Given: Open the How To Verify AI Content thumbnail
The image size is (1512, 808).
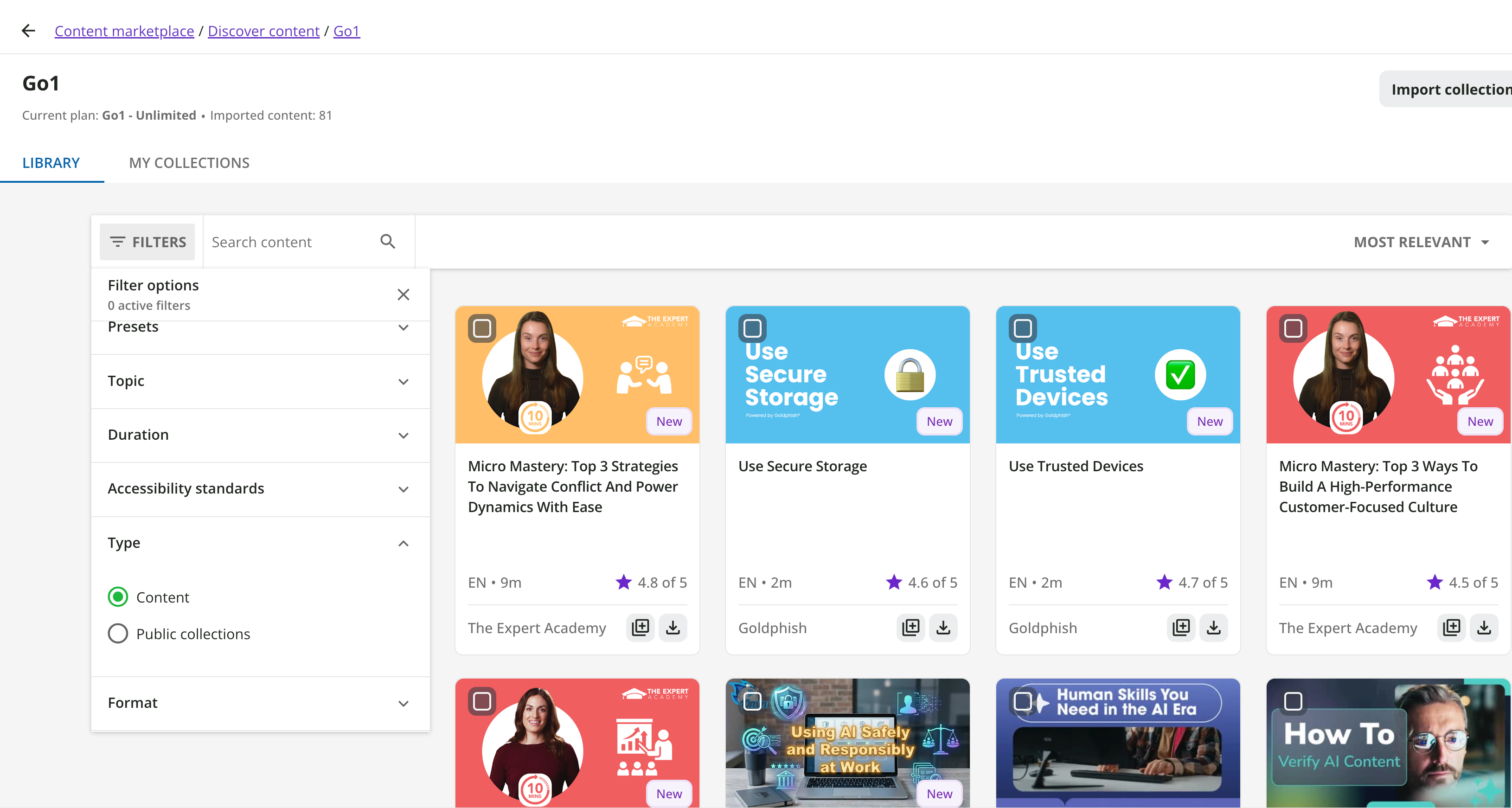Looking at the screenshot, I should (1389, 743).
